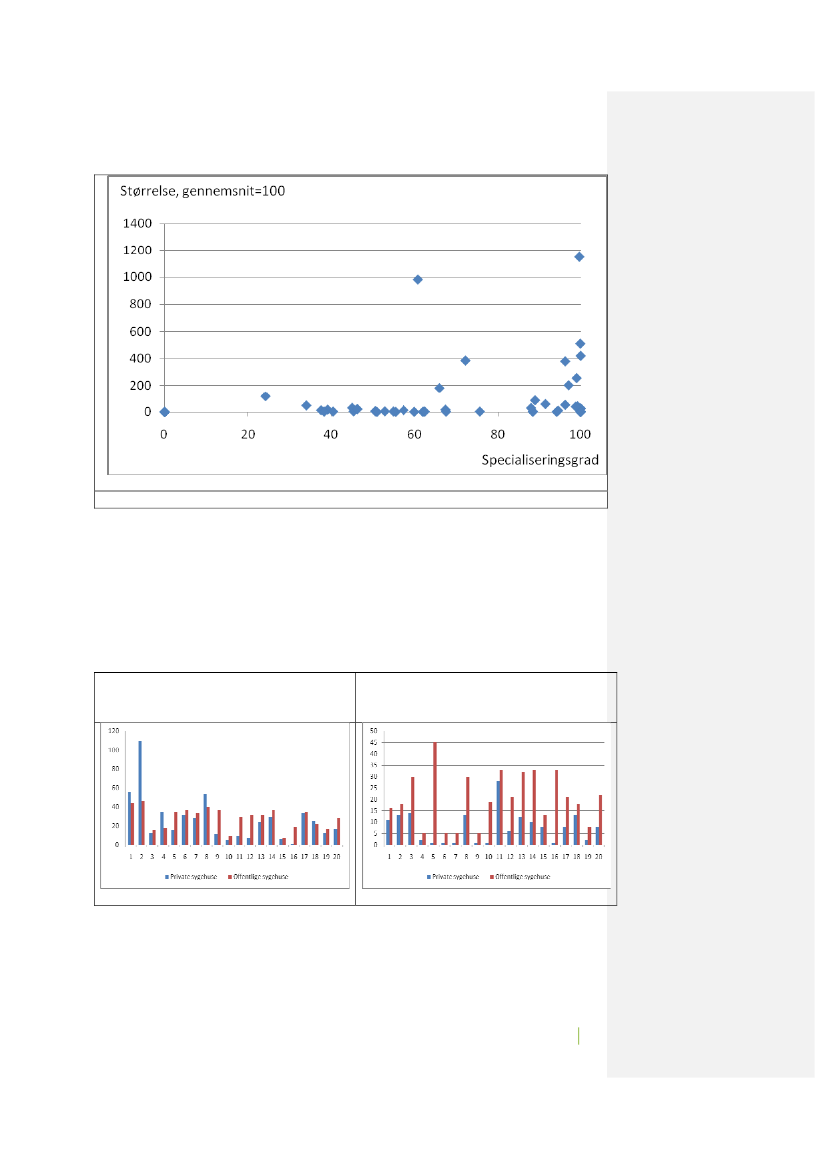
Task: Click the "Specialiseringsgrad" x-axis label
Action: [x=540, y=460]
